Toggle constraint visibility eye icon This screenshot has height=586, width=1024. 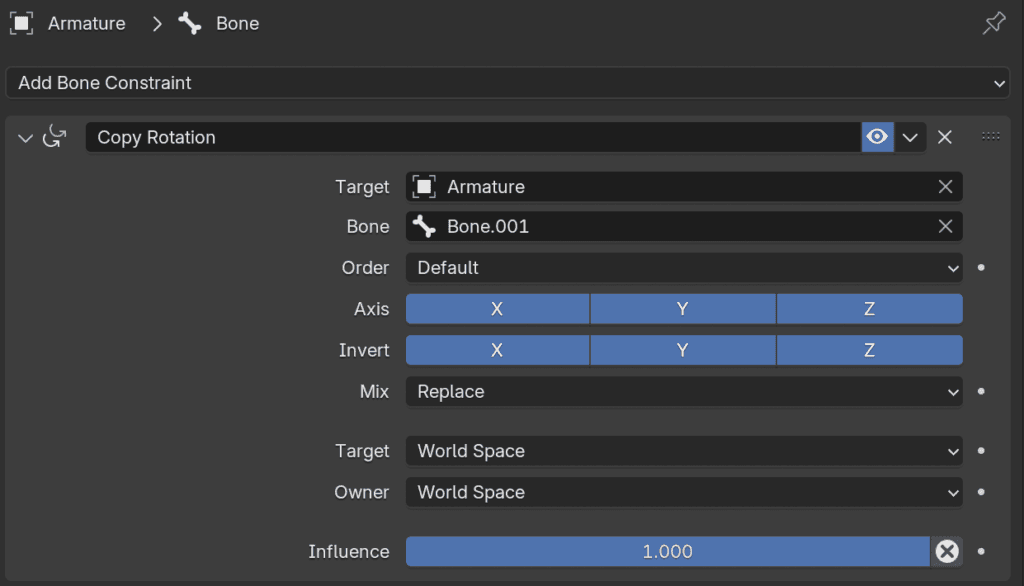(x=877, y=137)
